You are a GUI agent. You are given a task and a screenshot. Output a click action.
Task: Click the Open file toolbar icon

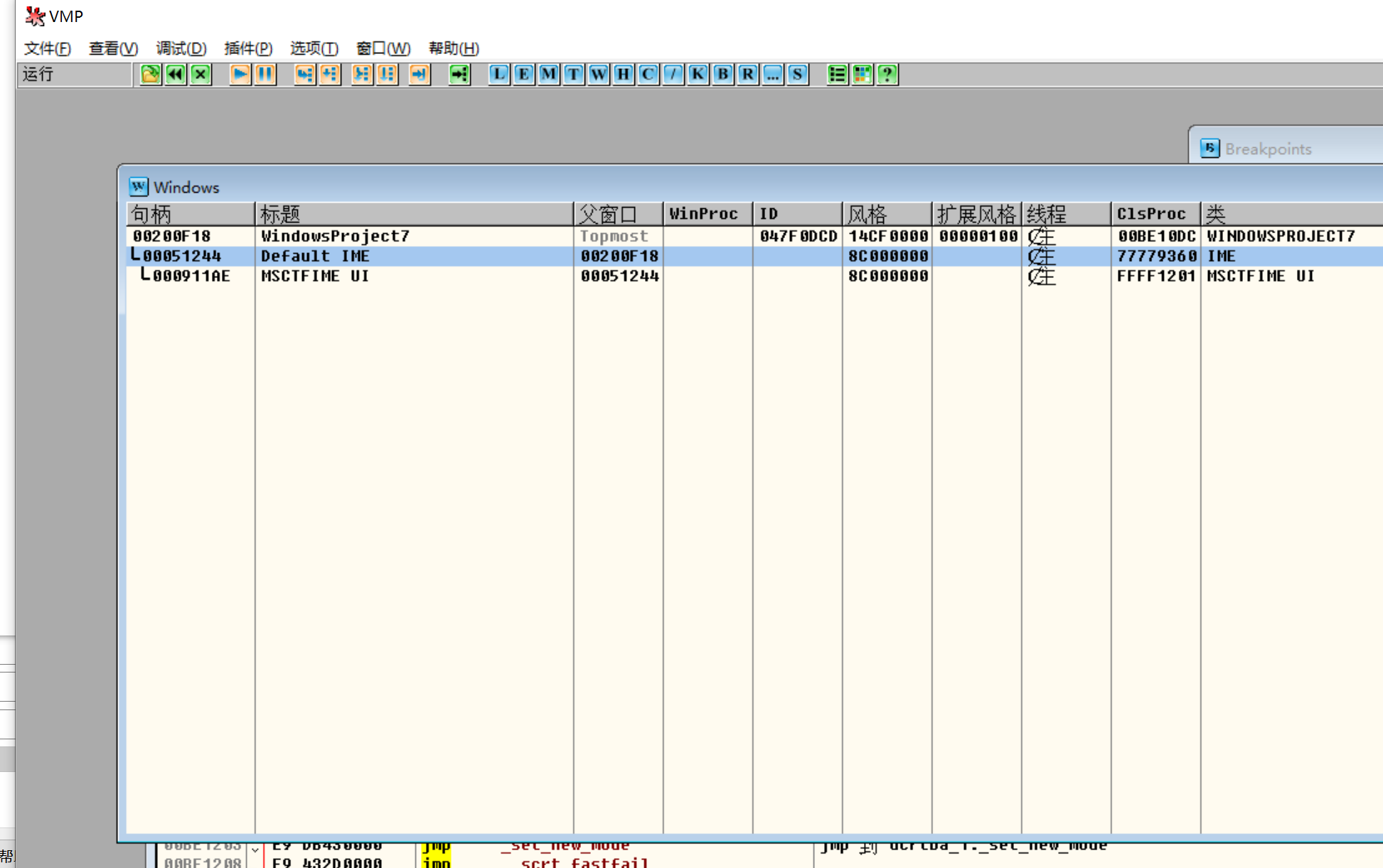click(150, 74)
